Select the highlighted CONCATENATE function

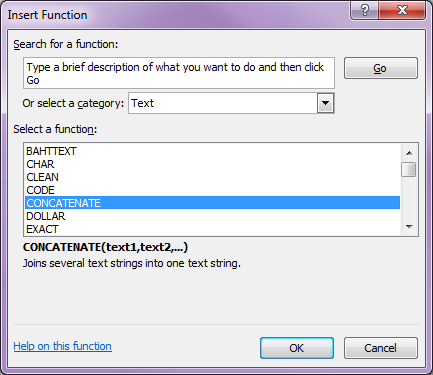(x=212, y=203)
